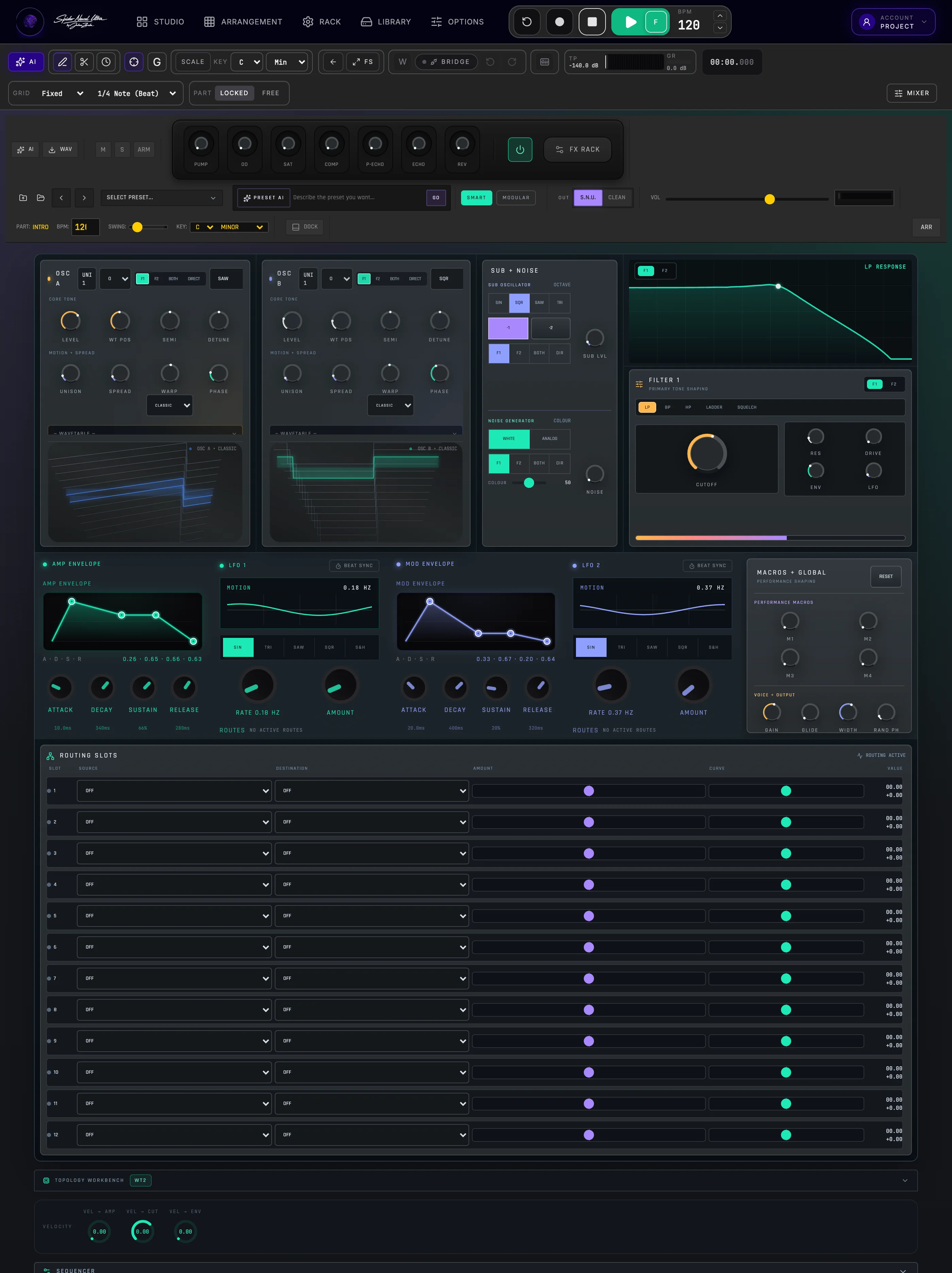Open the Grid Fixed dropdown
Screen dimensions: 952x1273
click(62, 93)
